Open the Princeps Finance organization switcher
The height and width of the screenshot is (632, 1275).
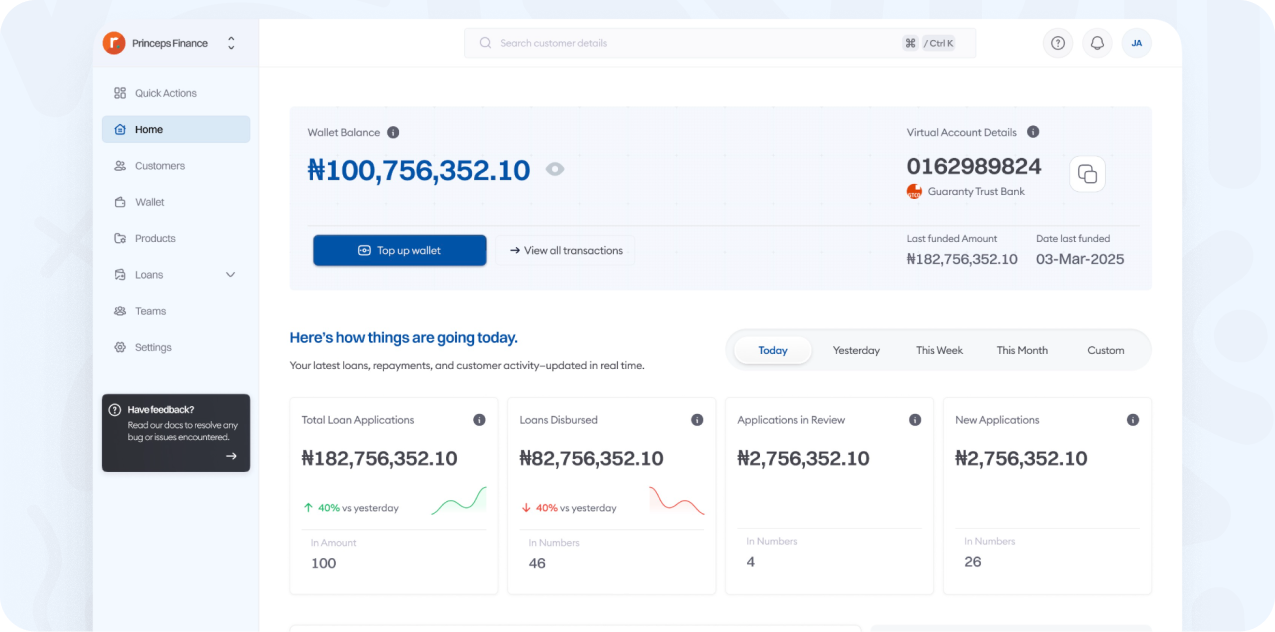(231, 43)
